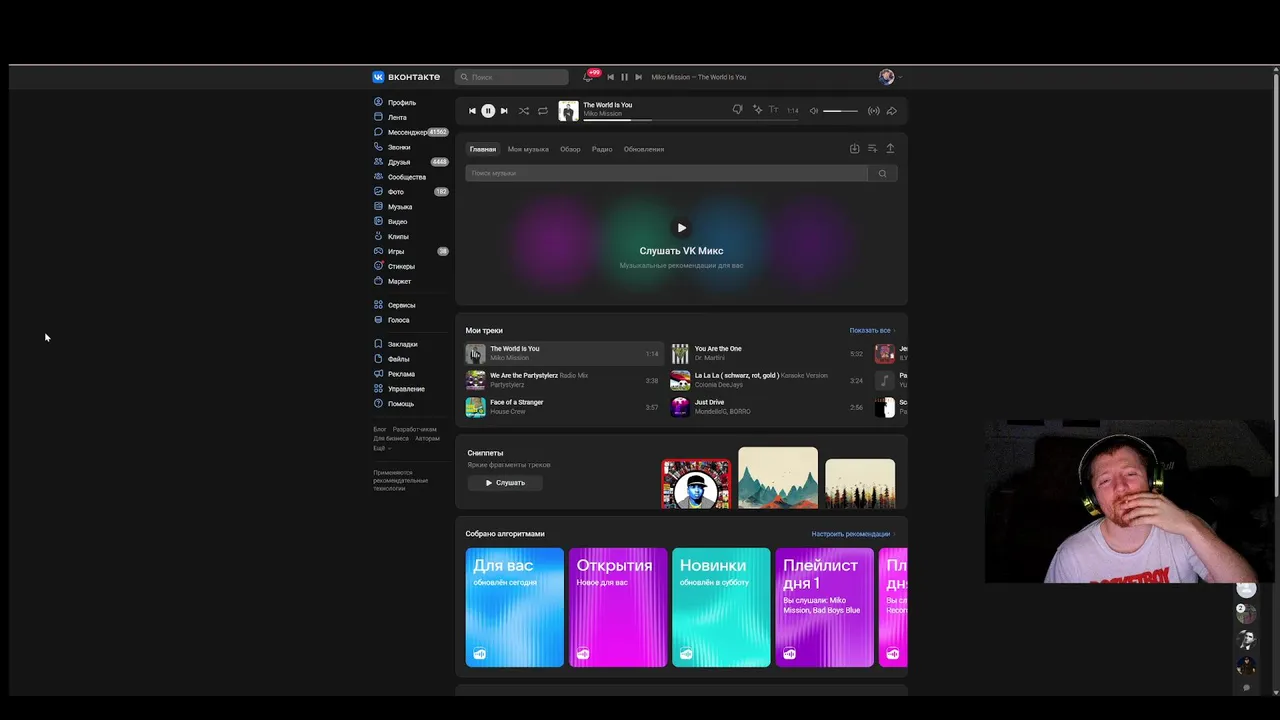The height and width of the screenshot is (720, 1280).
Task: Click the broadcast status icon in player
Action: [873, 111]
